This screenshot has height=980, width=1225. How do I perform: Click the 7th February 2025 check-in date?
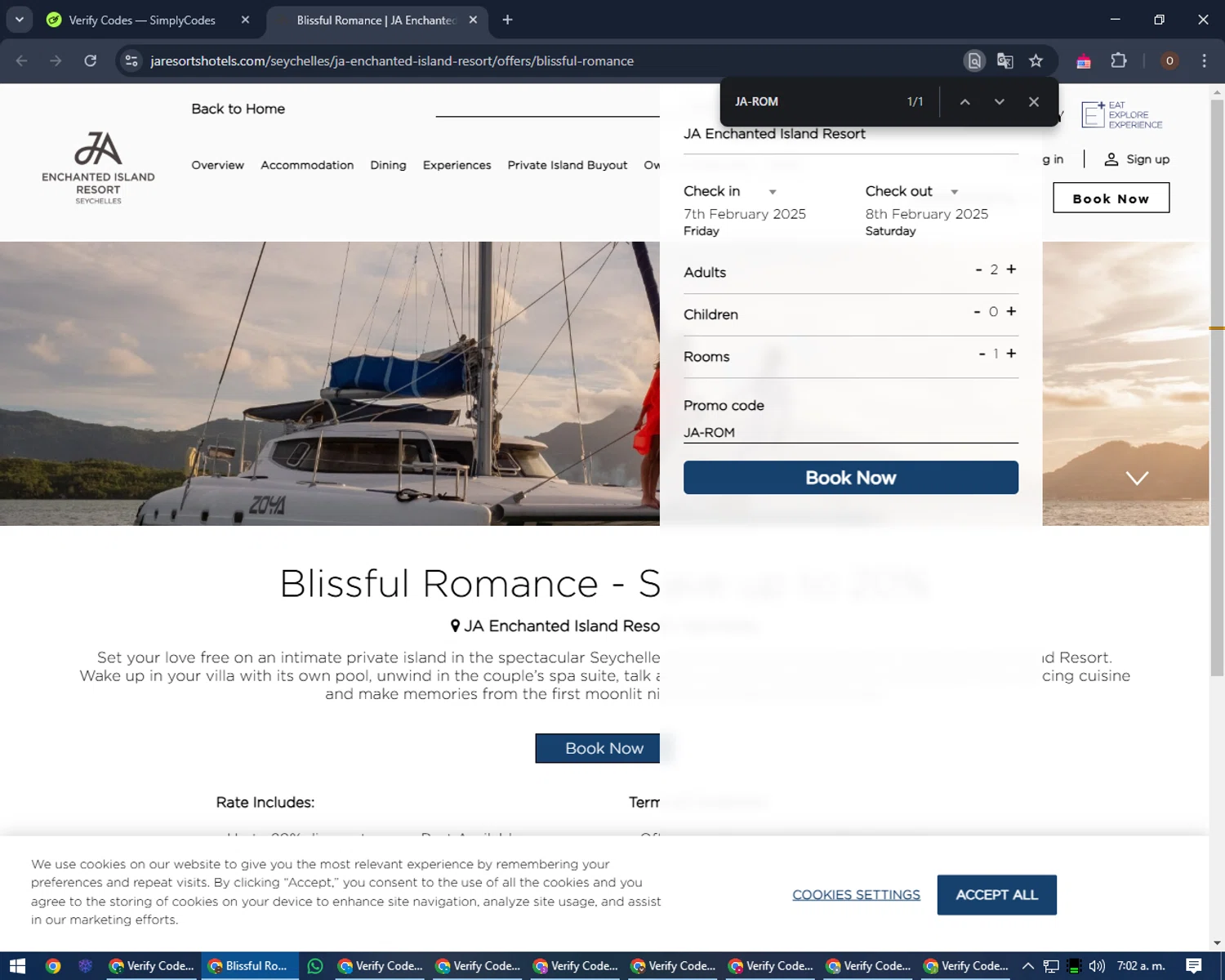click(745, 214)
